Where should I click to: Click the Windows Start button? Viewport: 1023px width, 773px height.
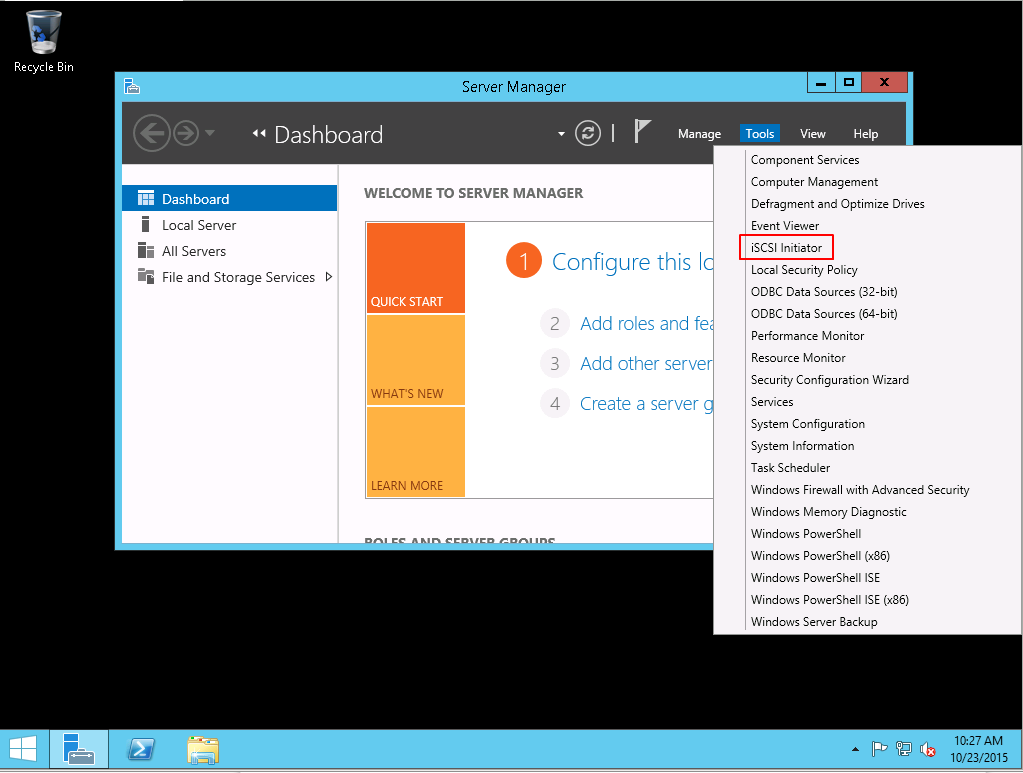pyautogui.click(x=23, y=749)
